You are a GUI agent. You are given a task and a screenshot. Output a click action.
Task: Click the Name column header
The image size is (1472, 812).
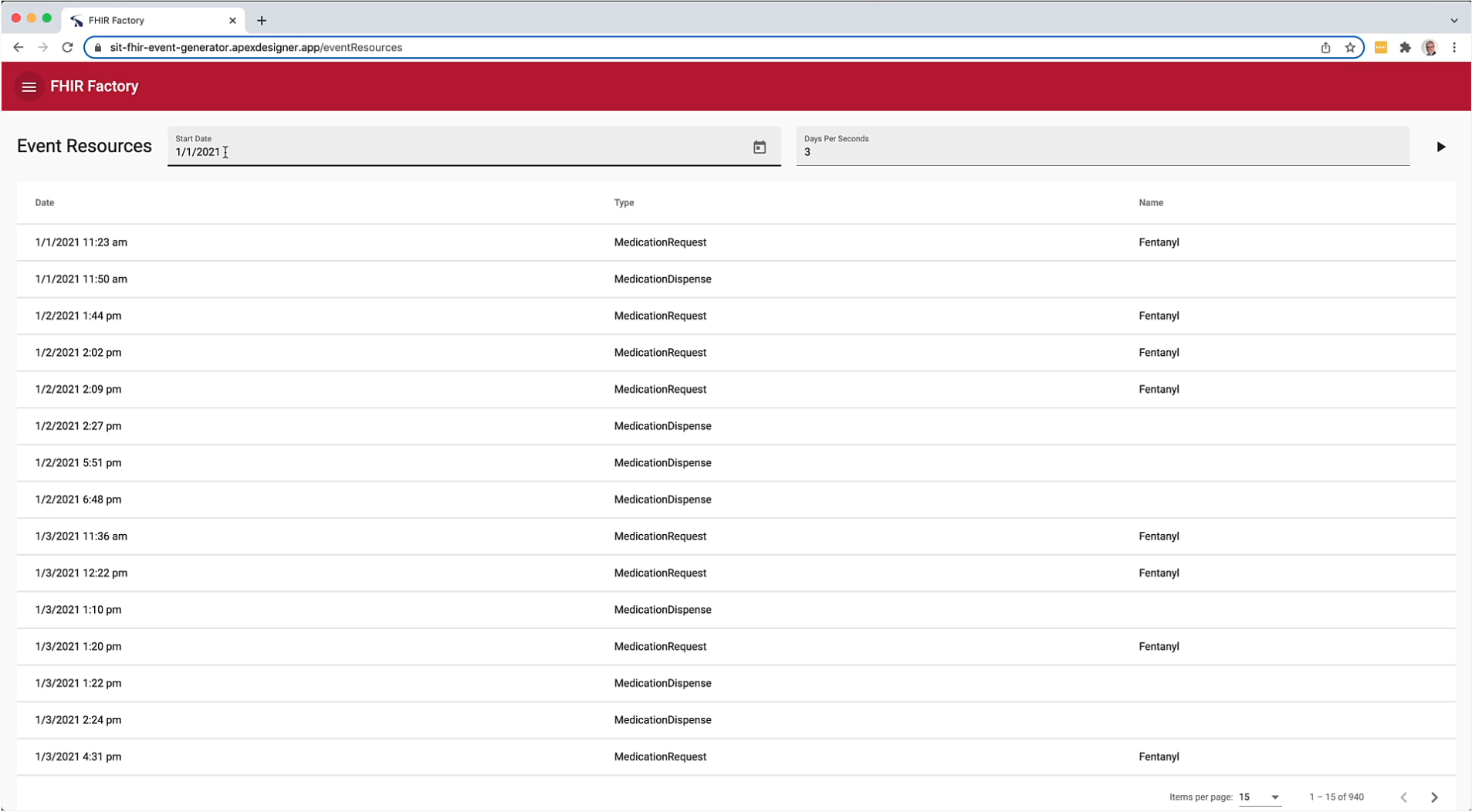[x=1151, y=202]
